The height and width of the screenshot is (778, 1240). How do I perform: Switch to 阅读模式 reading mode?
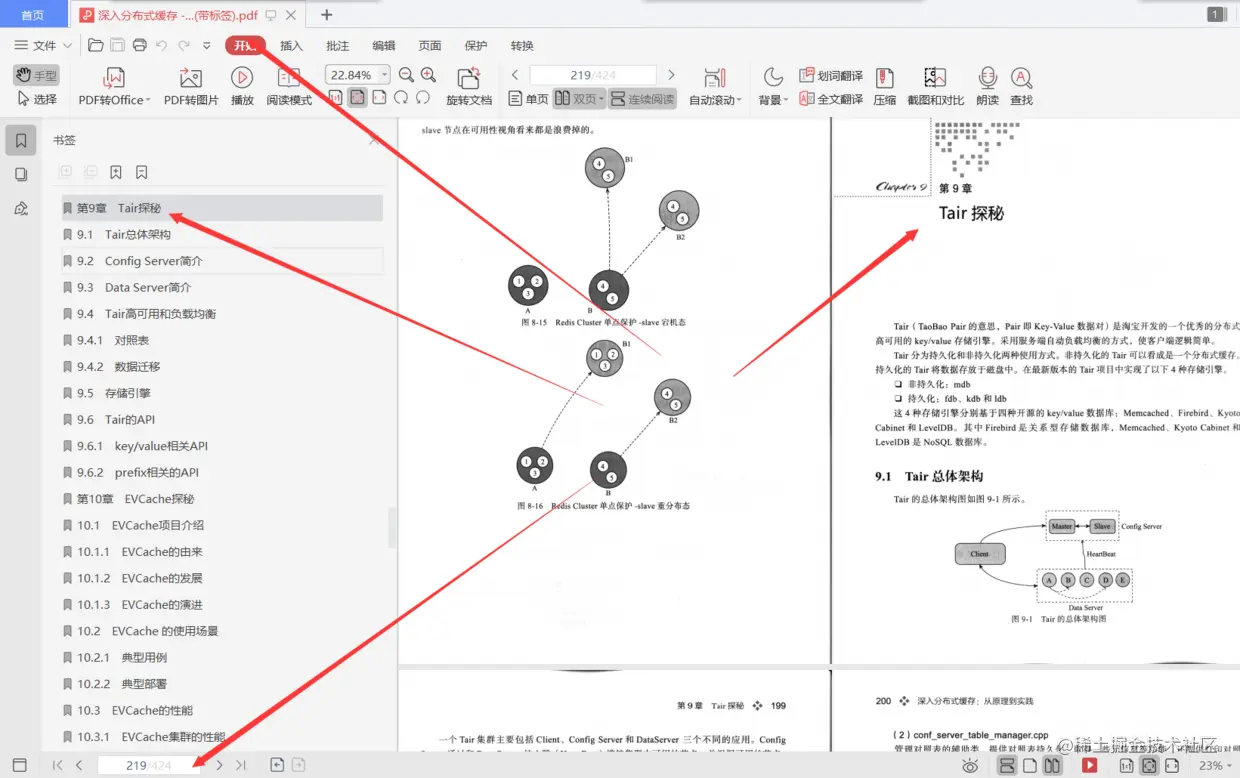(x=289, y=87)
